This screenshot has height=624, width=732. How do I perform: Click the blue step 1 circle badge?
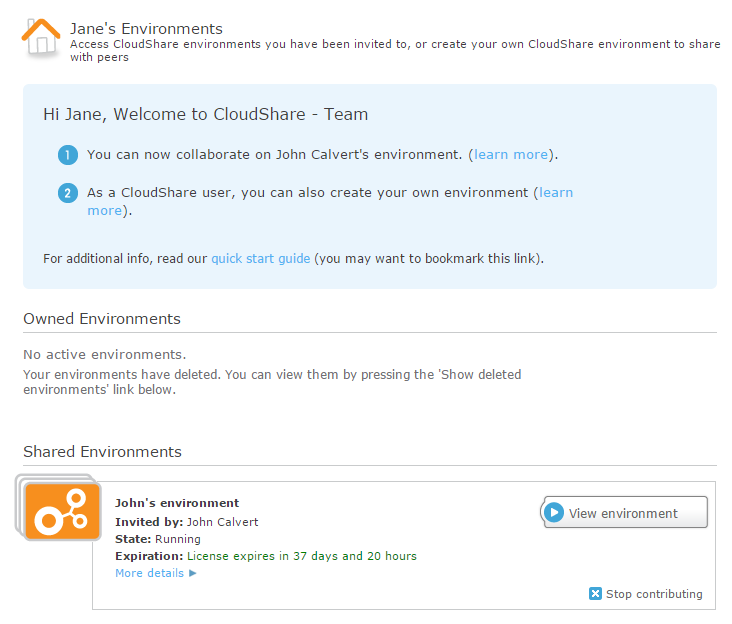pos(67,155)
